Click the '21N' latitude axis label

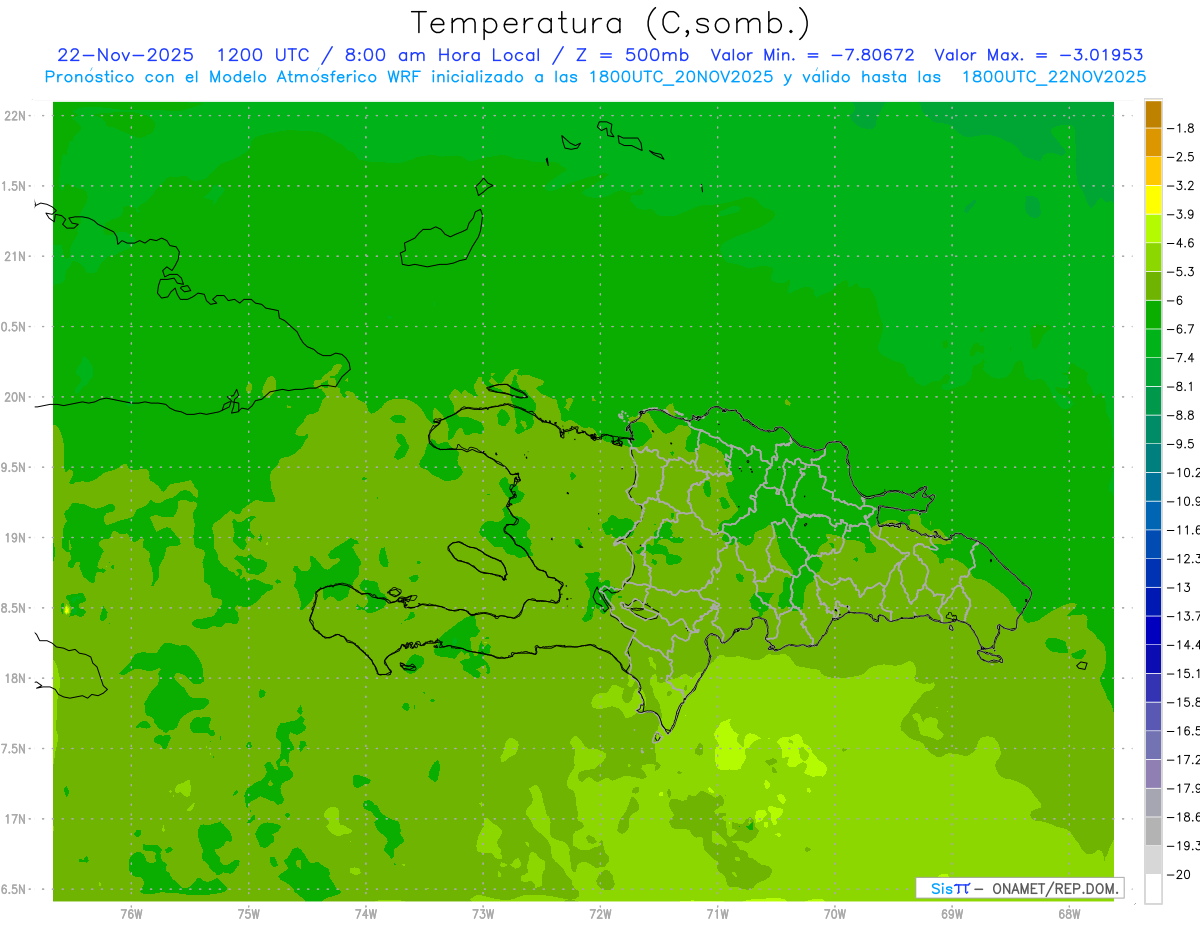click(15, 256)
